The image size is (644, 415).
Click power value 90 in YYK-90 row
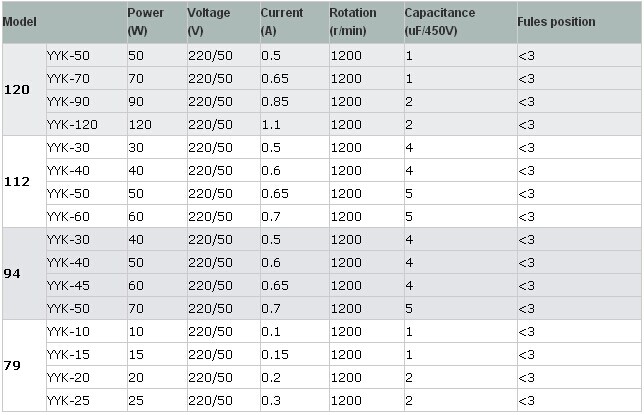pos(136,101)
